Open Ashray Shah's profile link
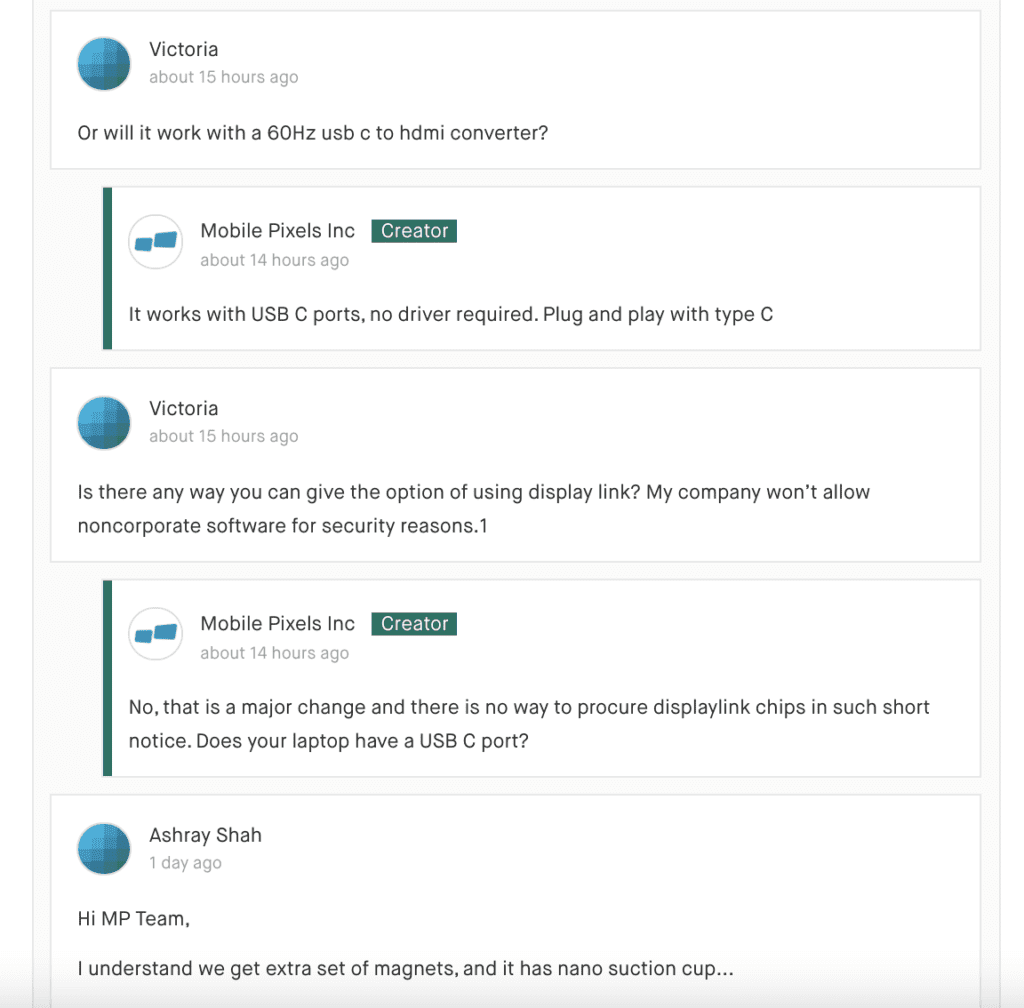This screenshot has width=1024, height=1008. pos(205,835)
